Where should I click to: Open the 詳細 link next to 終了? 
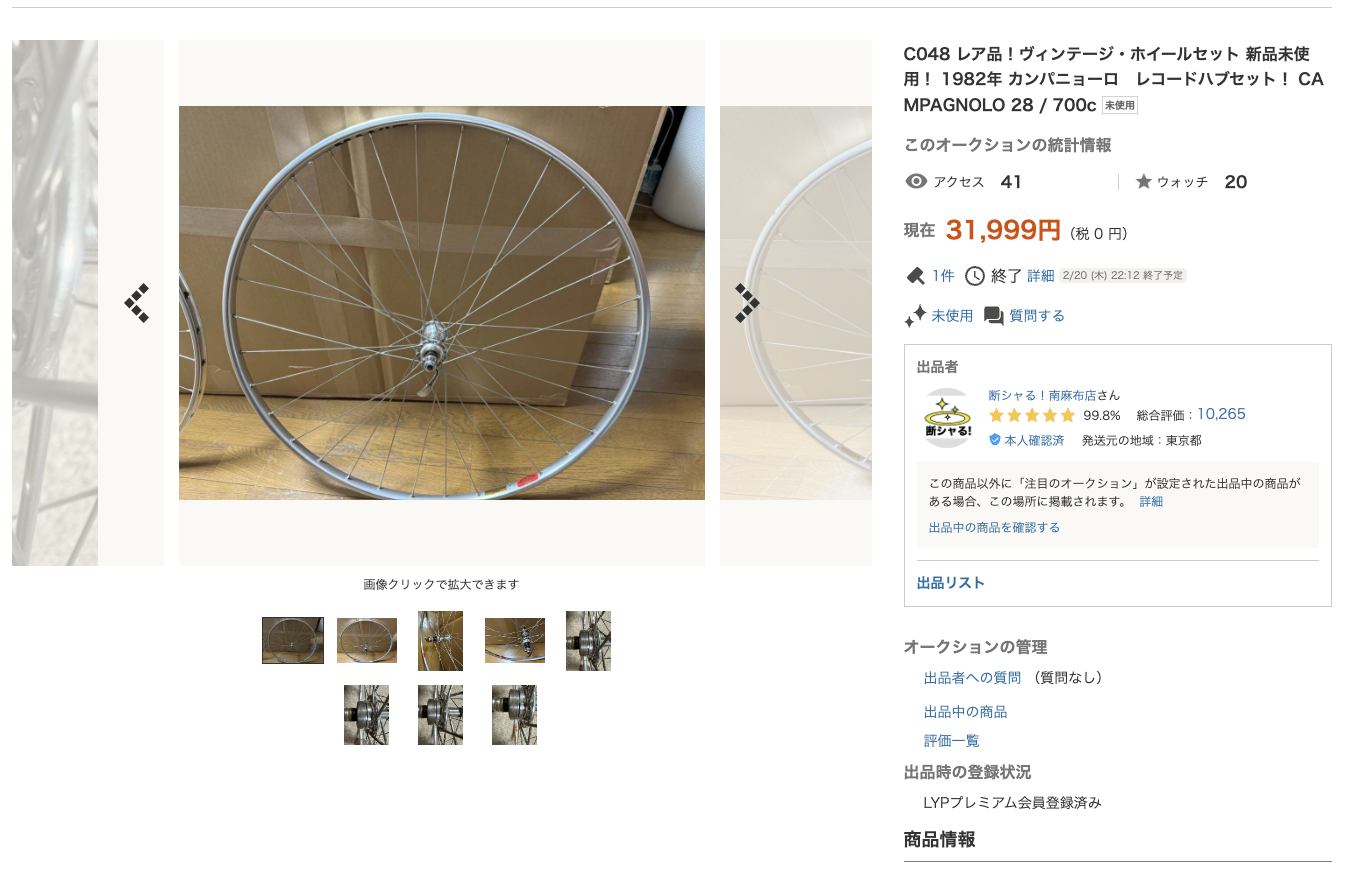pos(1040,276)
